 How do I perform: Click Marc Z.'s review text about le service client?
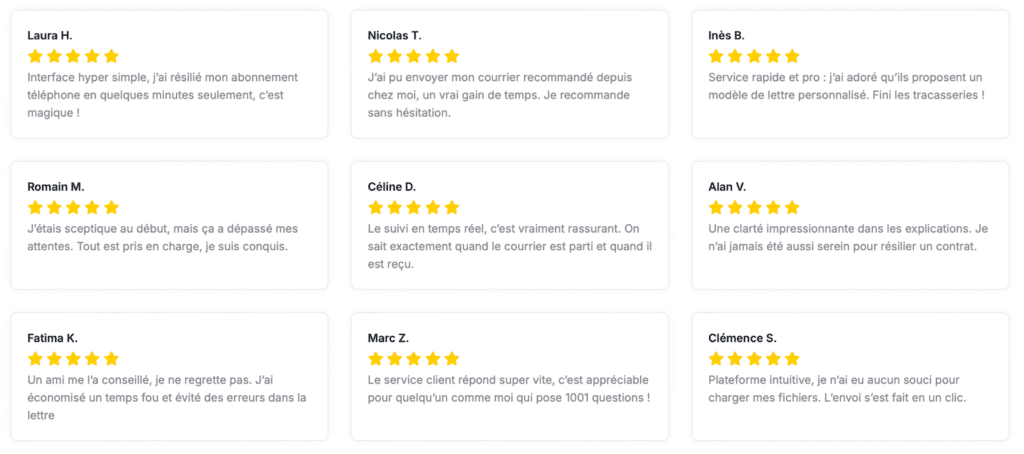click(509, 388)
